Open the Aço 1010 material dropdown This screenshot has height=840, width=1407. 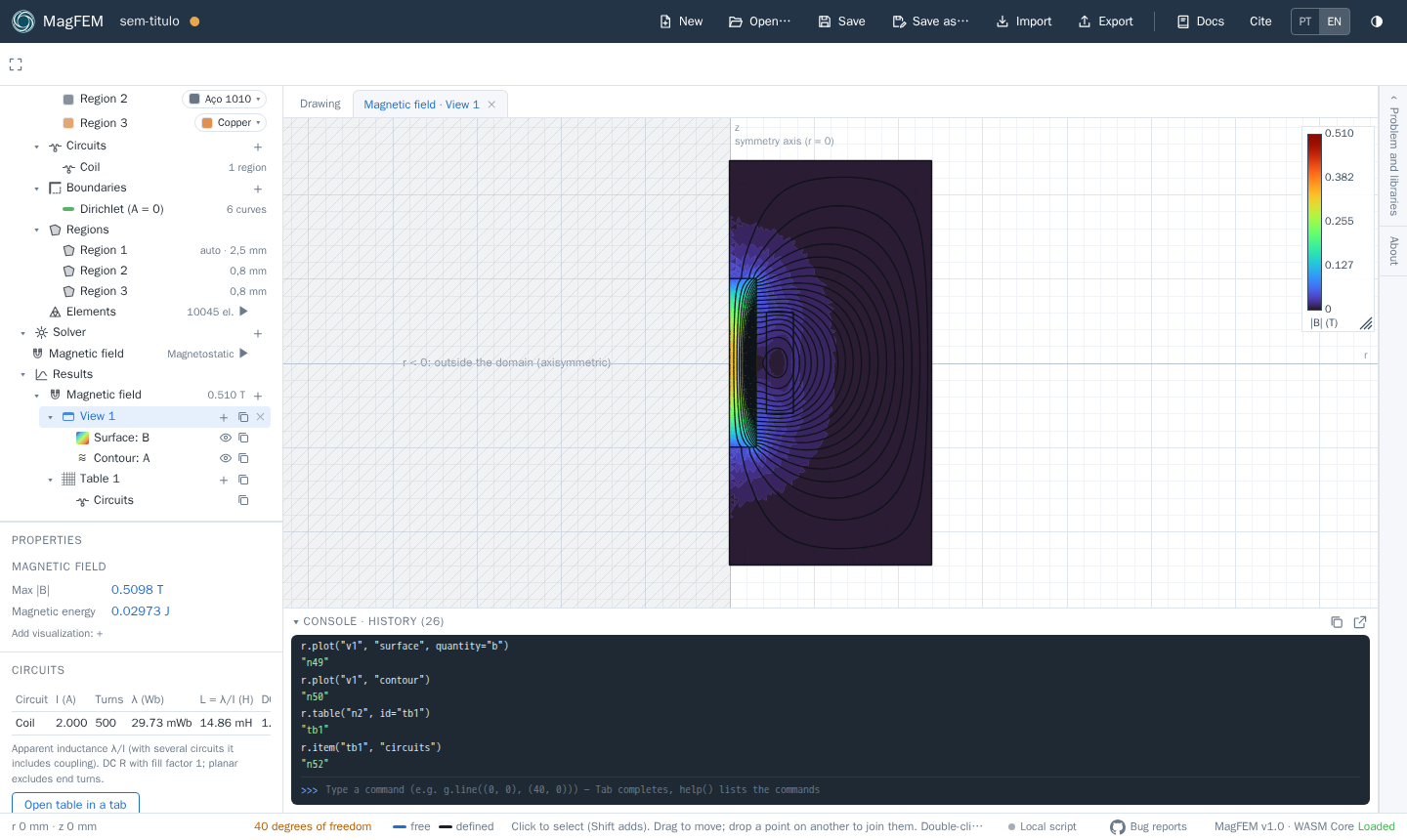click(225, 99)
